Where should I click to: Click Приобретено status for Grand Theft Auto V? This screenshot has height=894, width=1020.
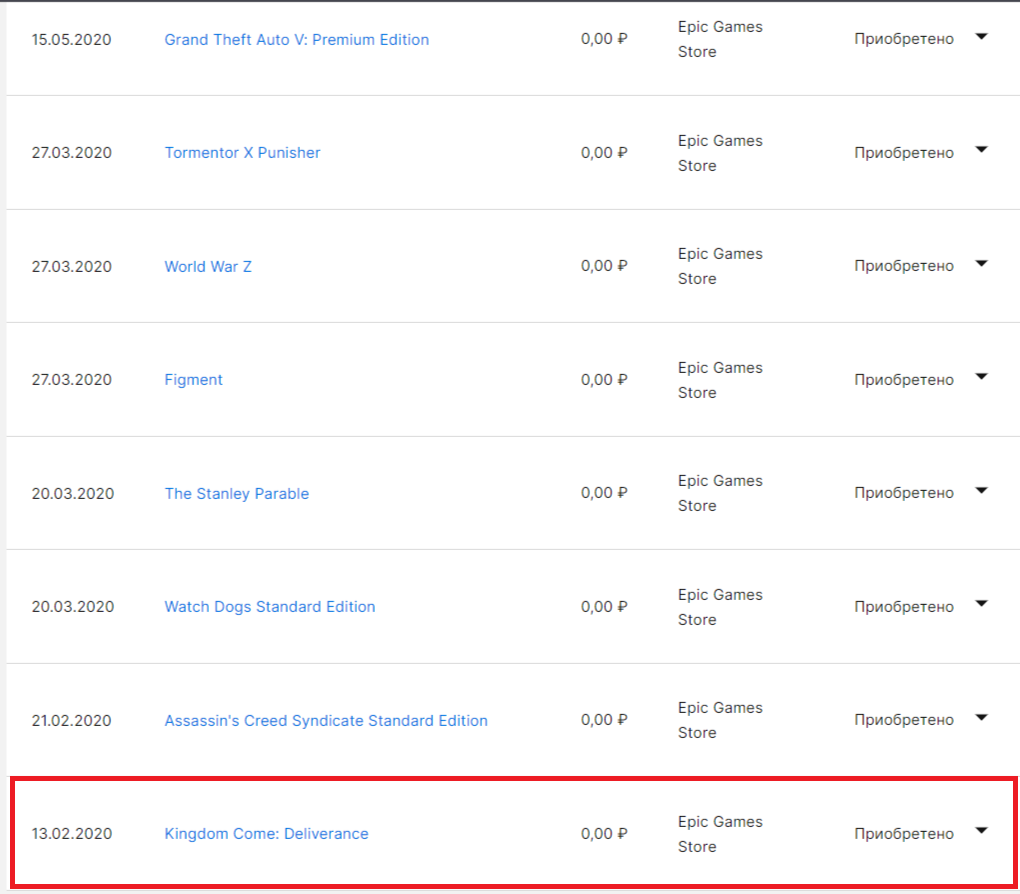click(x=904, y=40)
